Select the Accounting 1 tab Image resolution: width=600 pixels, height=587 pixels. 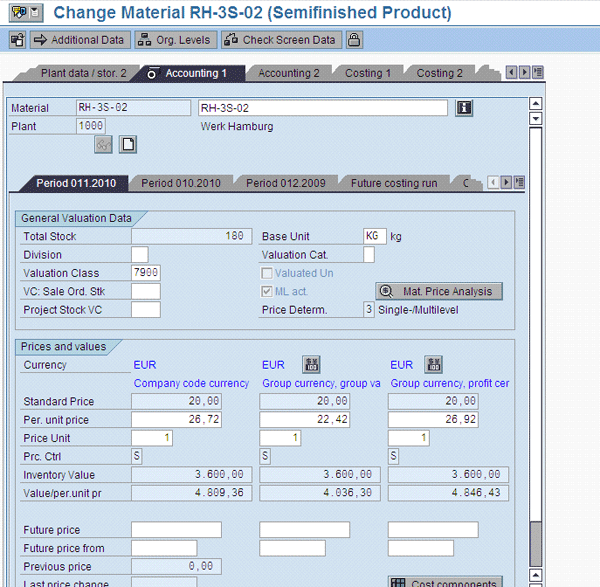point(191,73)
